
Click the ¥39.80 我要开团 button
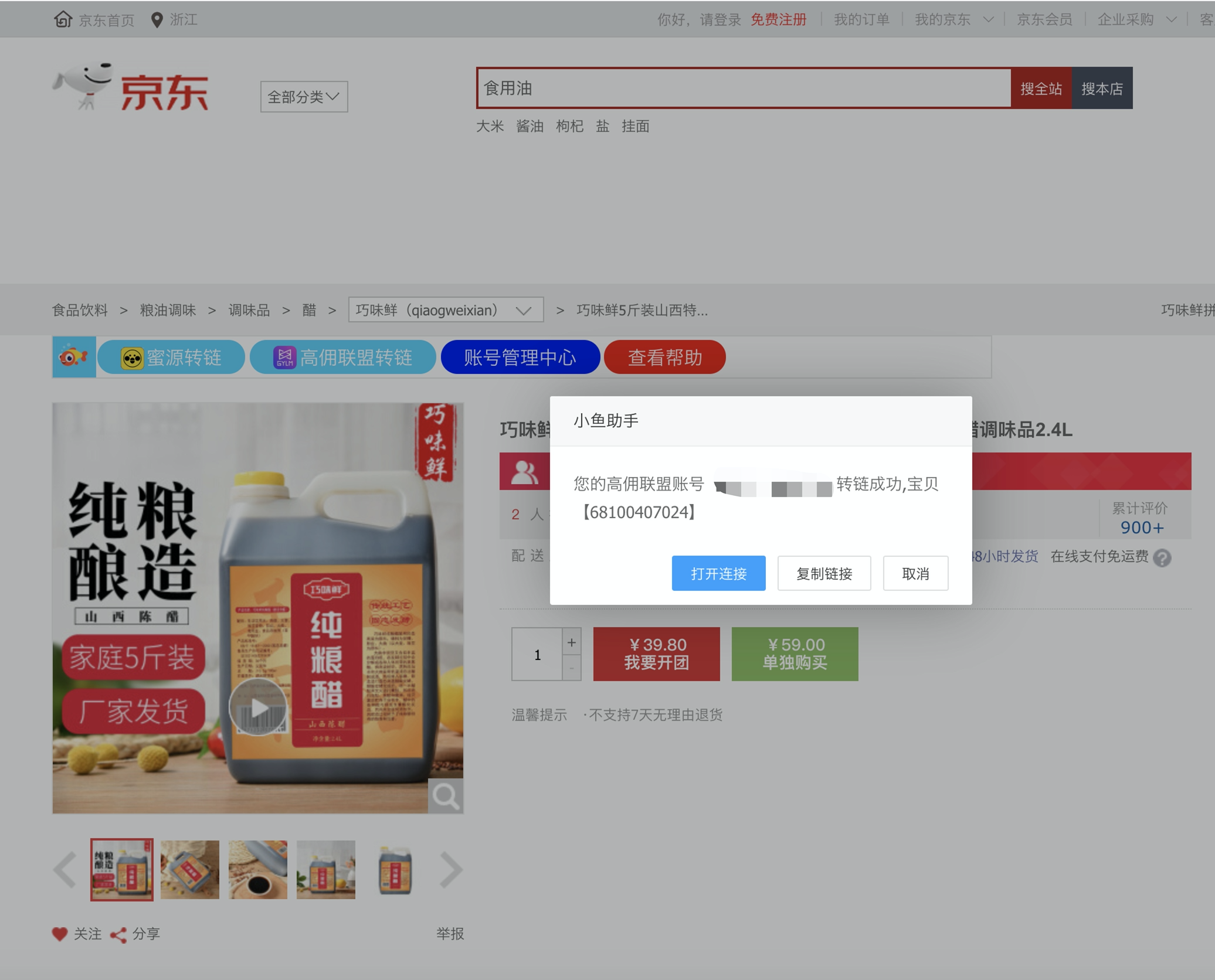(x=656, y=654)
